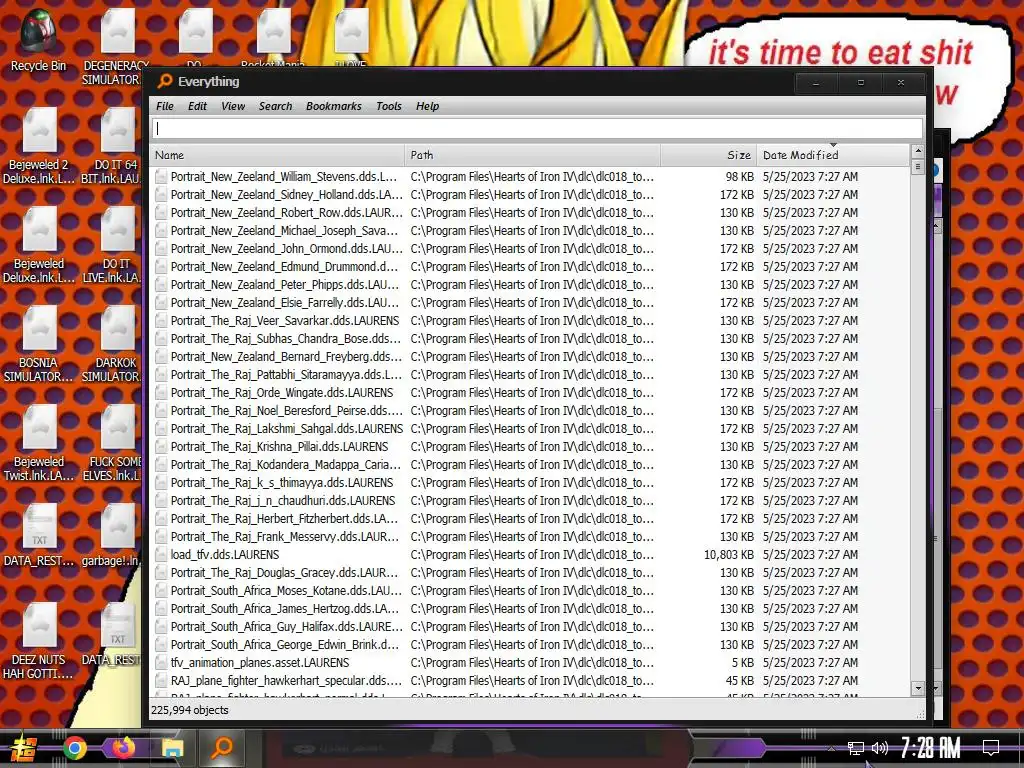Open the Tools menu
The width and height of the screenshot is (1024, 768).
(389, 106)
